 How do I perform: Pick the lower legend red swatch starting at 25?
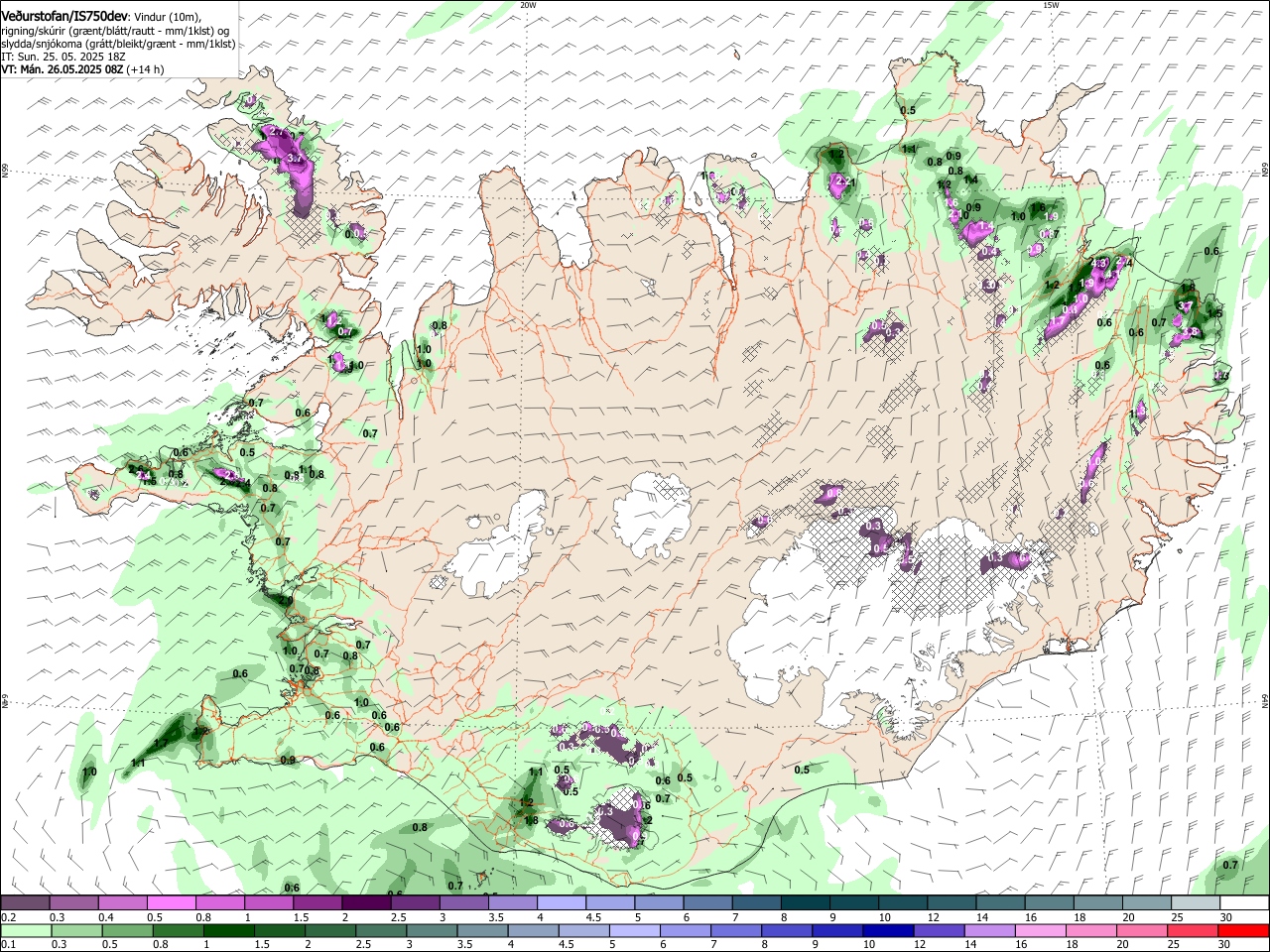1194,930
